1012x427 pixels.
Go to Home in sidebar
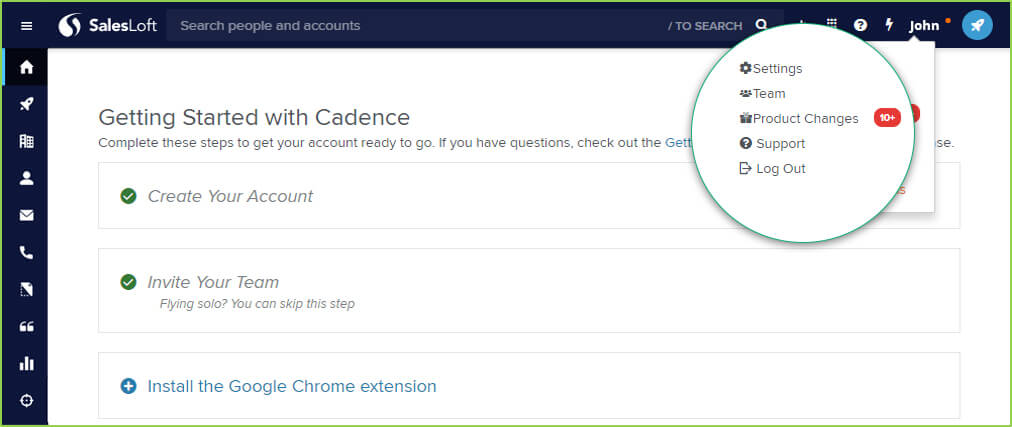click(26, 67)
